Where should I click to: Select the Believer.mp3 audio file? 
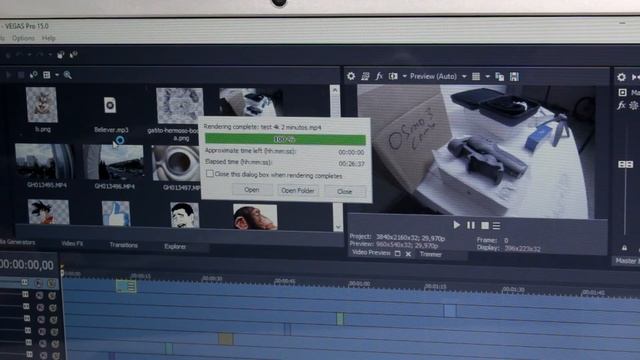(x=110, y=105)
